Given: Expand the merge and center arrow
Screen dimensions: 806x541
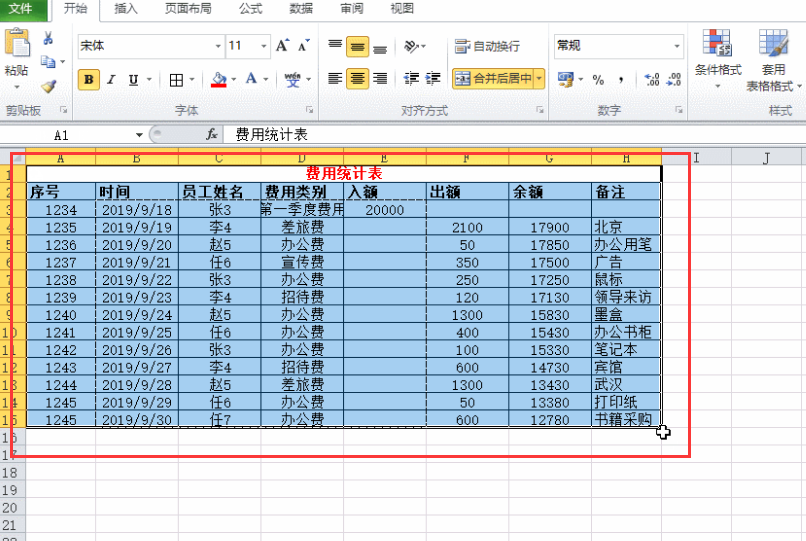Looking at the screenshot, I should tap(539, 79).
